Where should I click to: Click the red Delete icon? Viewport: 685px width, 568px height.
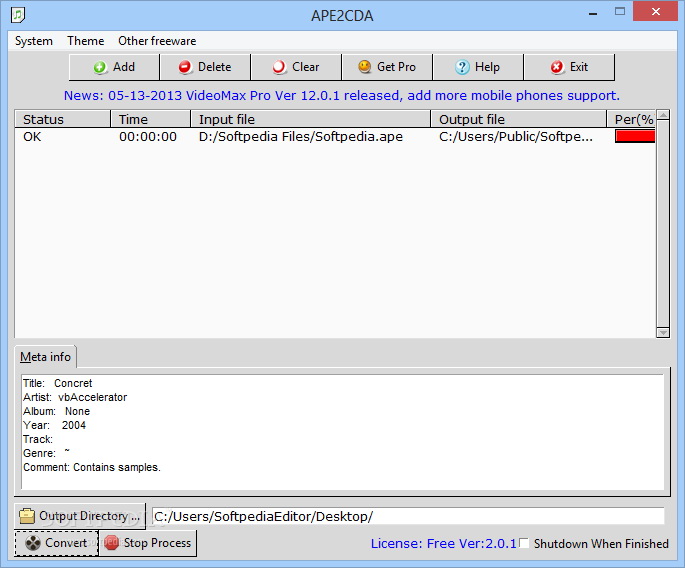[185, 67]
